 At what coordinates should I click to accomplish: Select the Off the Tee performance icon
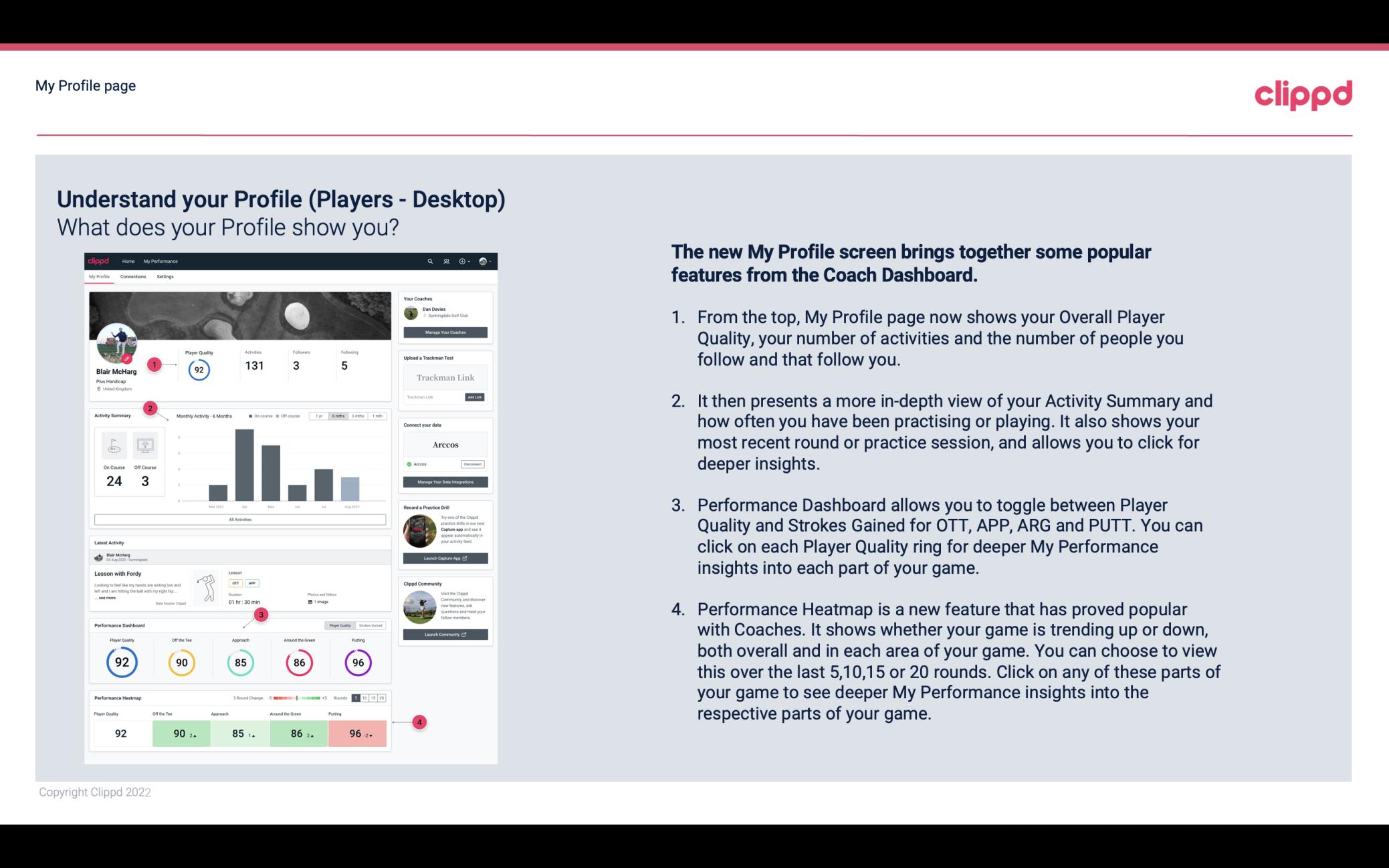pos(180,661)
